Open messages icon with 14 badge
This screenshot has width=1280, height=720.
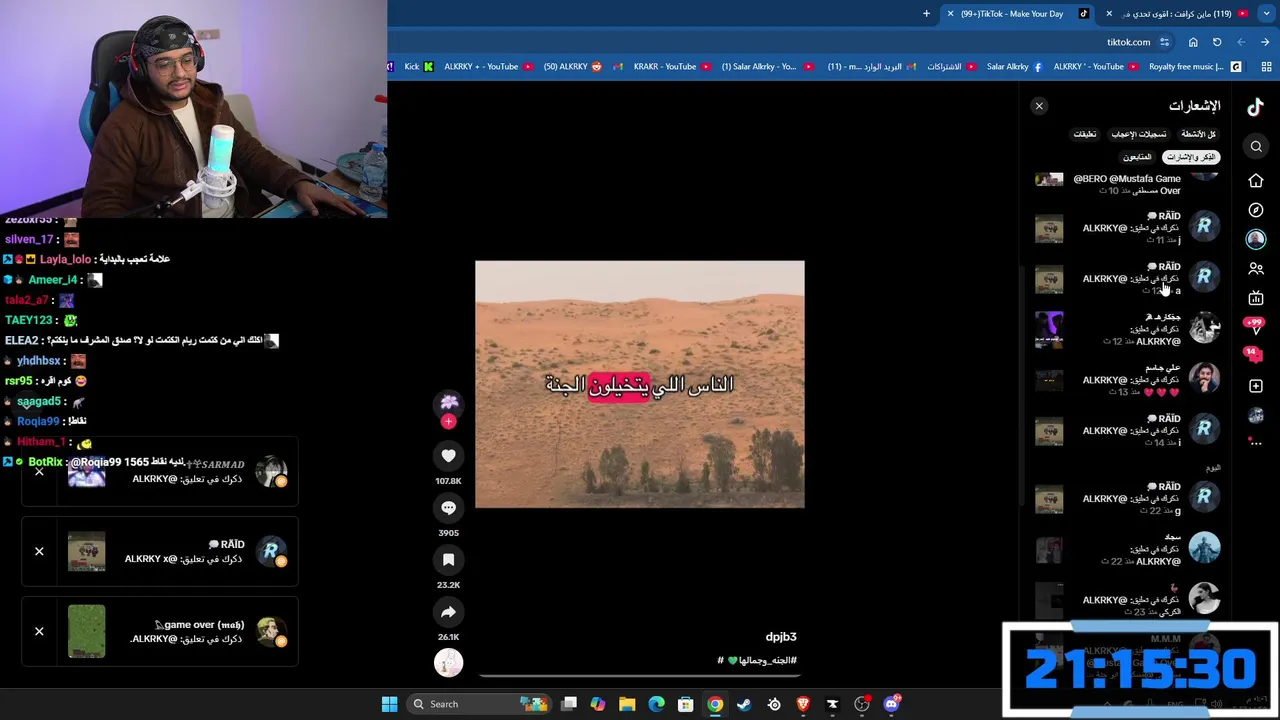point(1252,354)
